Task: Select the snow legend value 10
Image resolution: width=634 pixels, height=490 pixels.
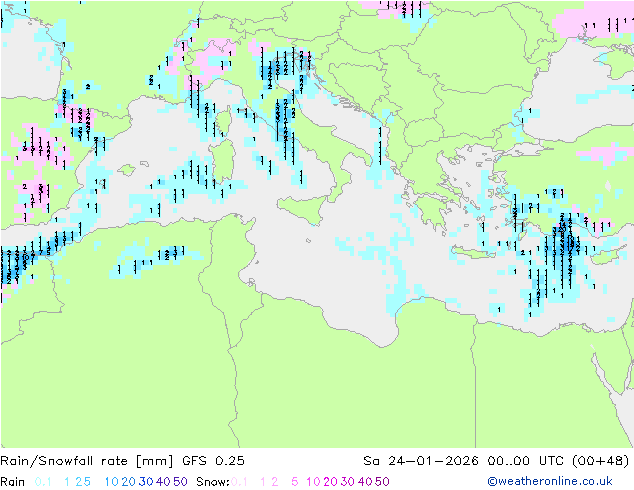Action: [x=313, y=482]
